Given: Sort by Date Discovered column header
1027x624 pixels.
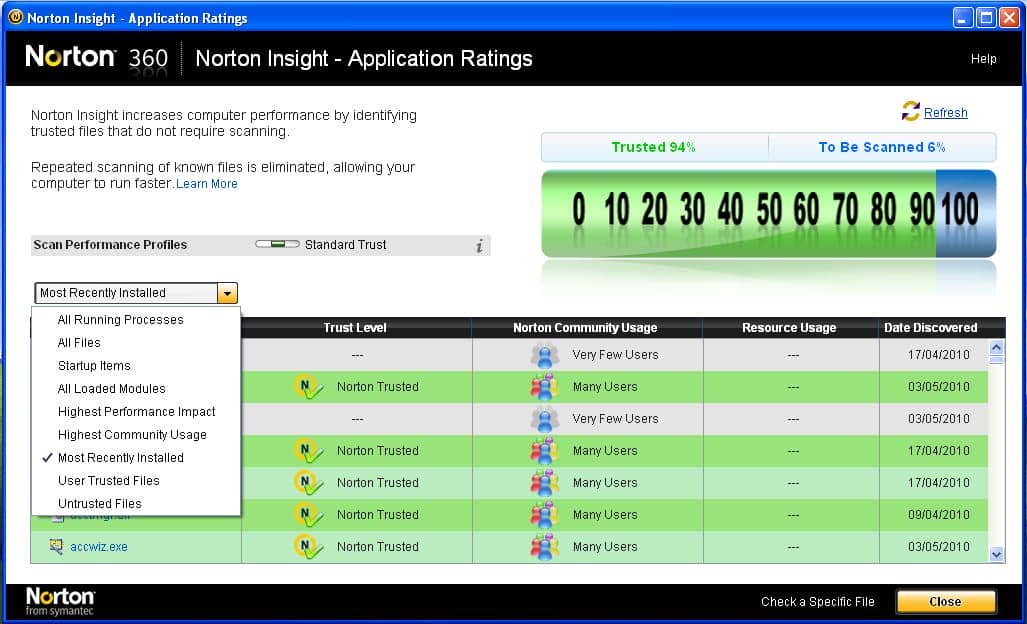Looking at the screenshot, I should (931, 327).
